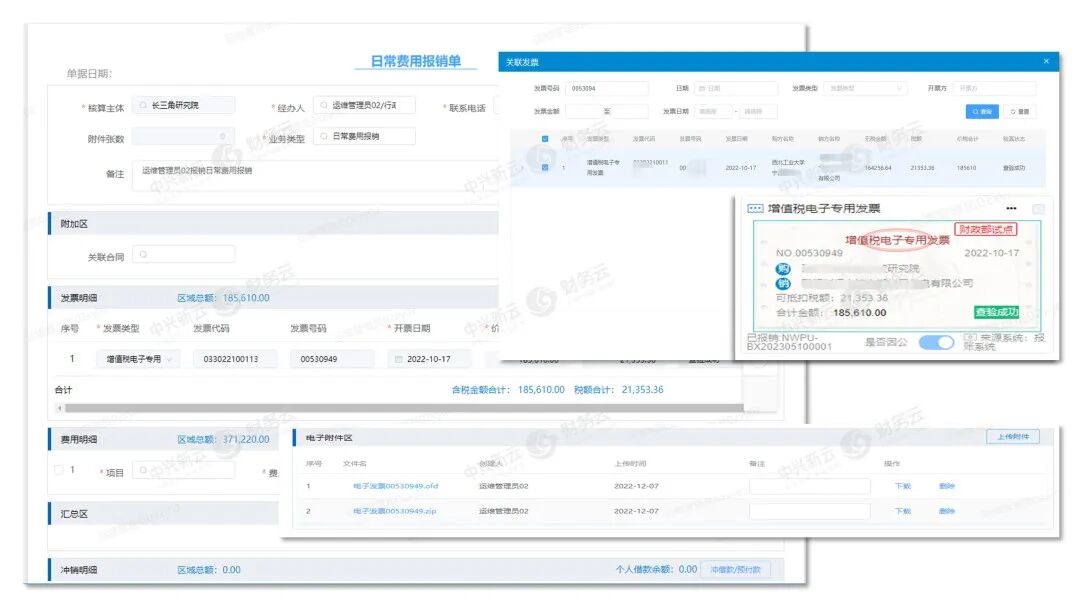Open file 电子发票00530949.zip
Screen dimensions: 1080x607
click(395, 511)
